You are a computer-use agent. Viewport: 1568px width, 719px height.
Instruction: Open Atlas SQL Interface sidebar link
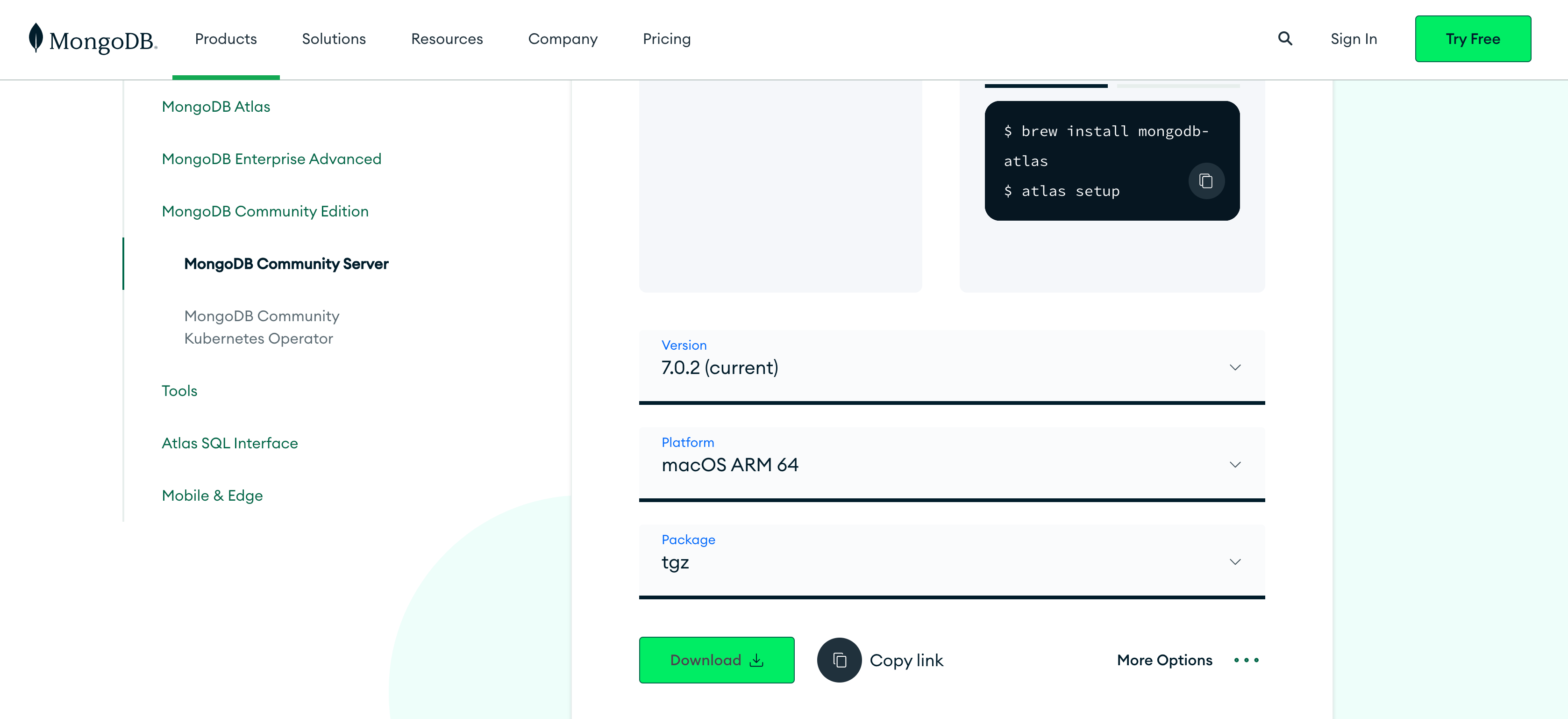point(229,443)
